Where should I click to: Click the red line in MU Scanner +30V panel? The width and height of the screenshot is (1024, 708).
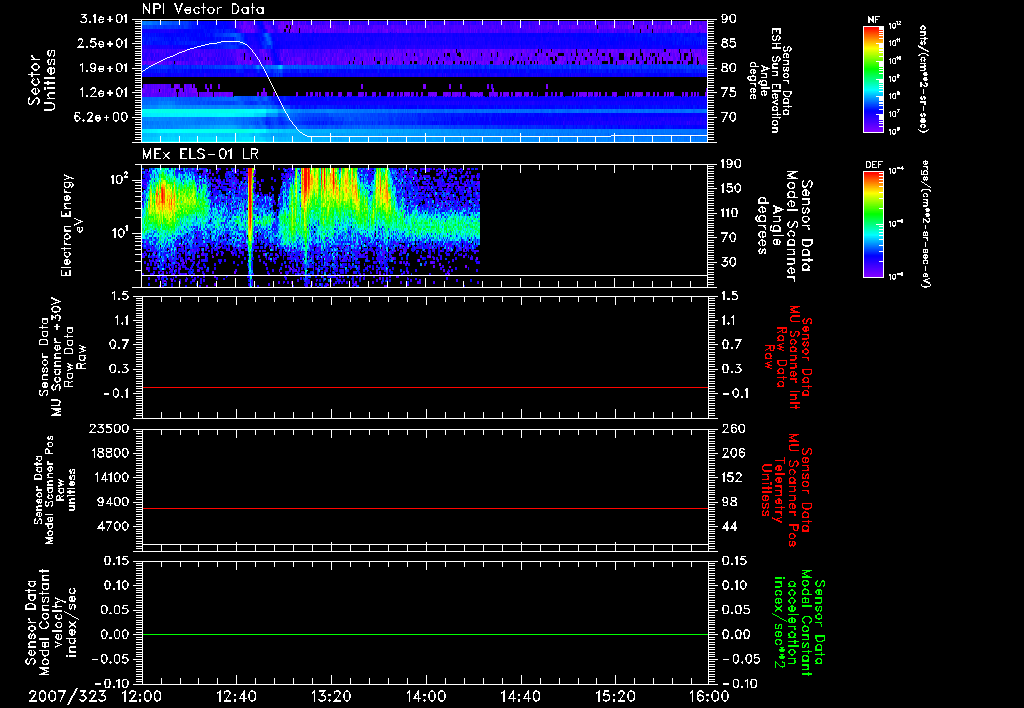point(425,387)
